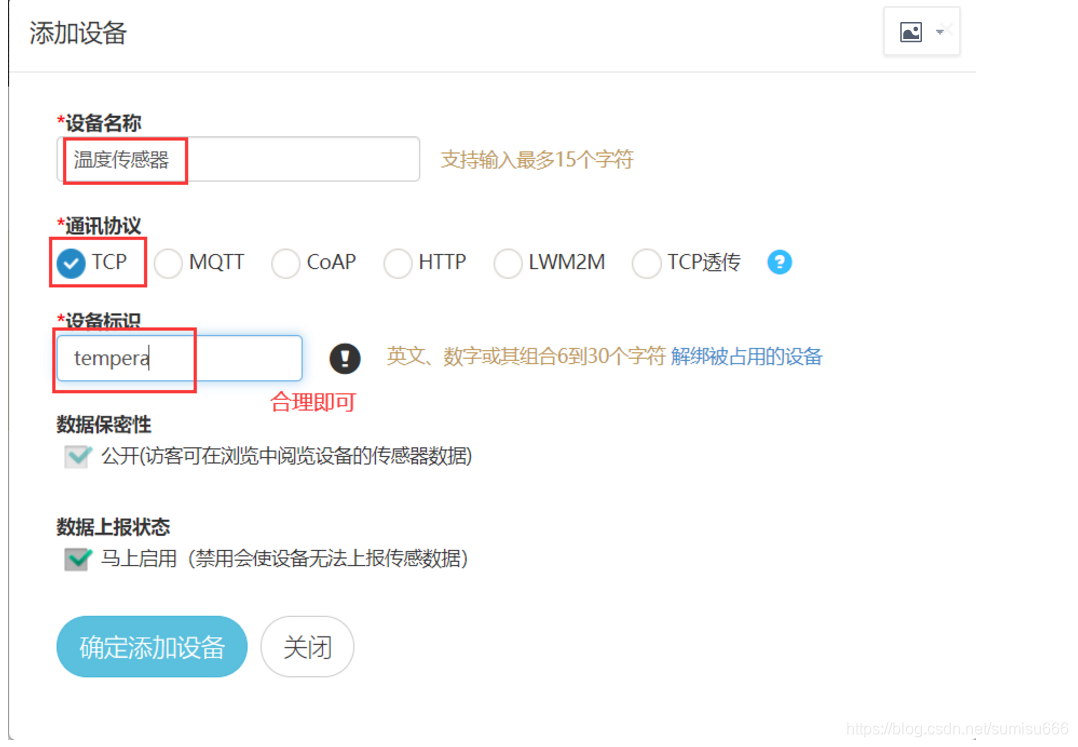Select the TCP protocol radio button
Screen dimensions: 1078x747
(71, 263)
